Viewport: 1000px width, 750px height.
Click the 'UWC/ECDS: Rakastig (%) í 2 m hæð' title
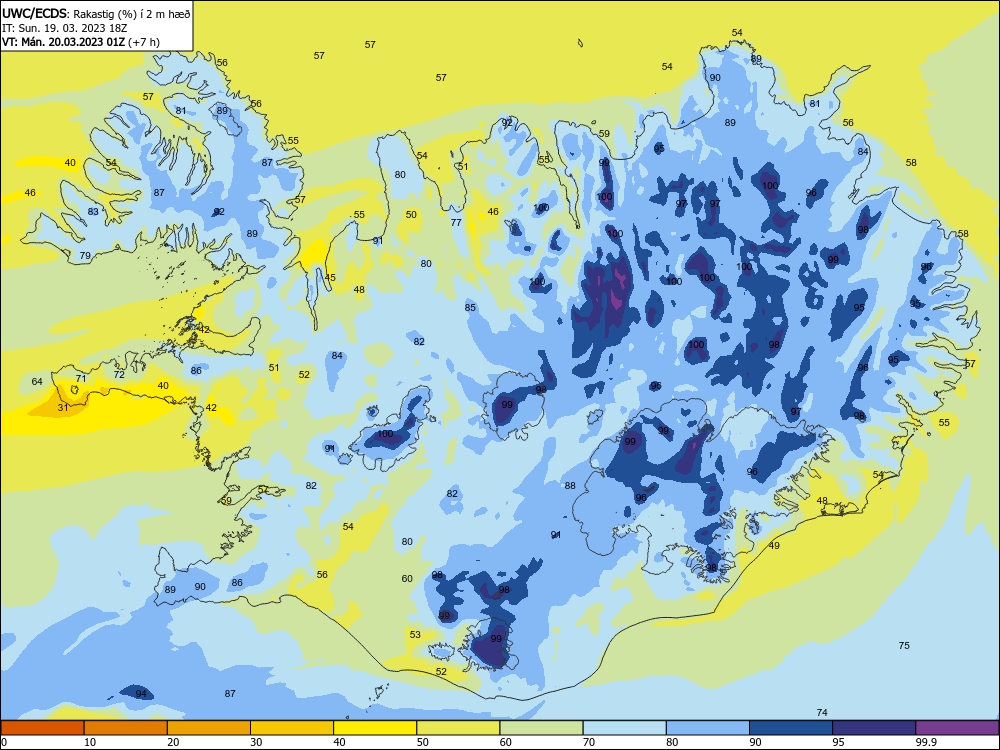96,13
